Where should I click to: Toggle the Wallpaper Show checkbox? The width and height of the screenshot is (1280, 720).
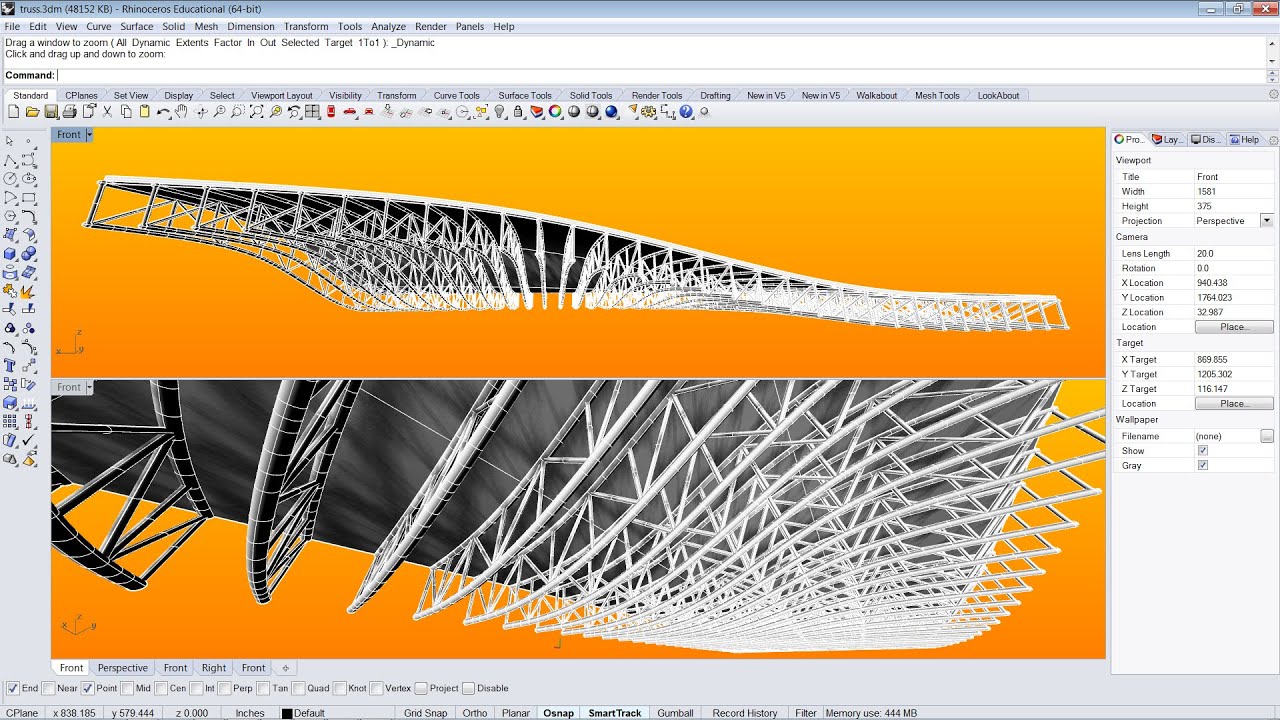[1203, 451]
